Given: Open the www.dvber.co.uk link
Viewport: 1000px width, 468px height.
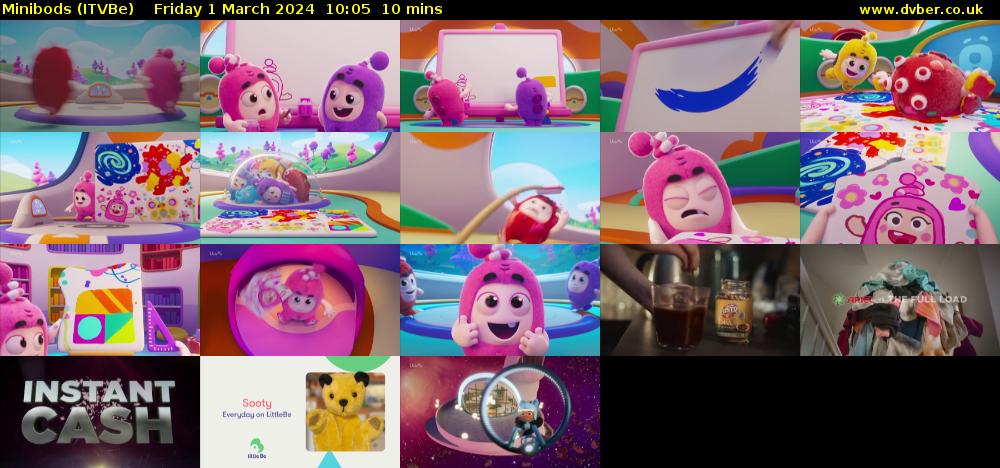Looking at the screenshot, I should tap(921, 9).
